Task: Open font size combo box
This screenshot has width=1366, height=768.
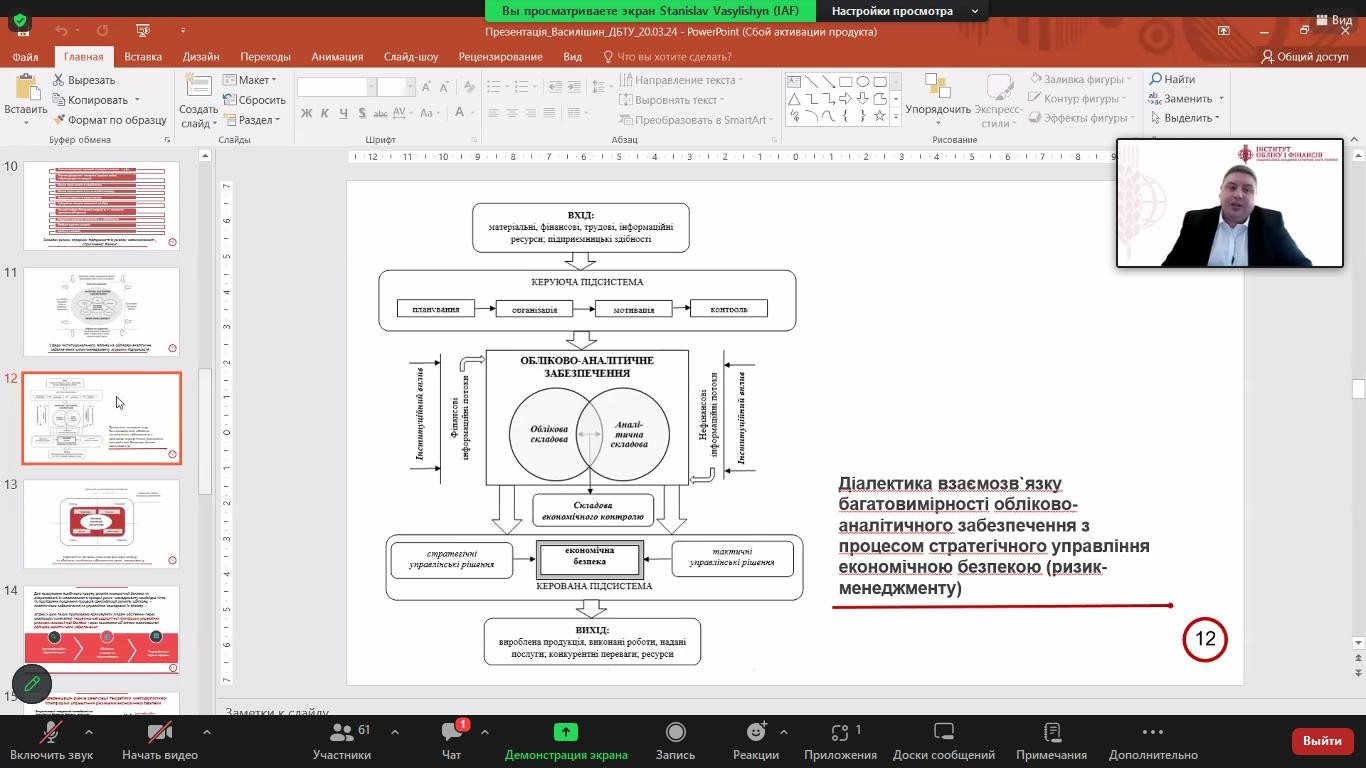Action: click(x=396, y=87)
